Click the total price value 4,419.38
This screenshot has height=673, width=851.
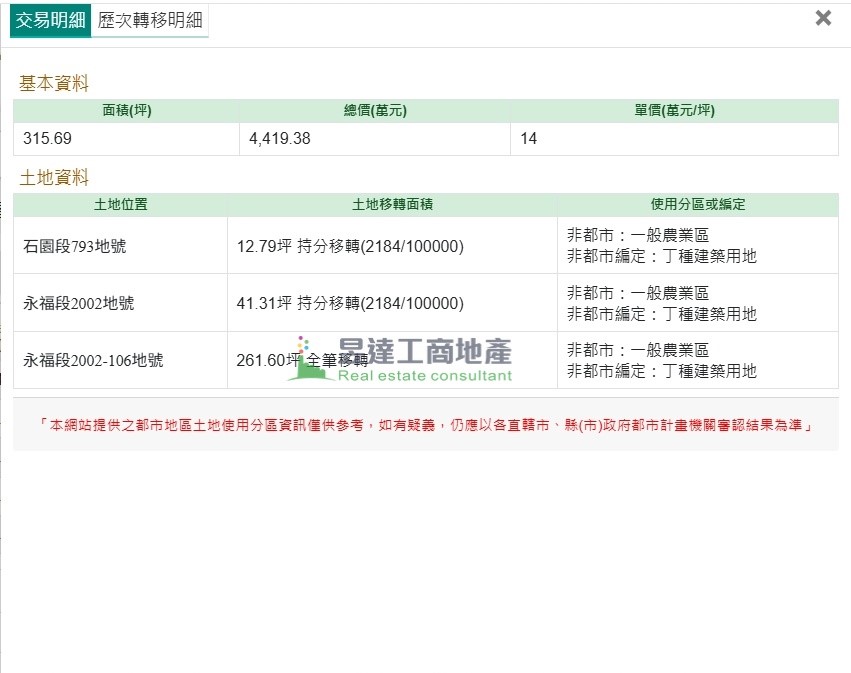pos(280,139)
